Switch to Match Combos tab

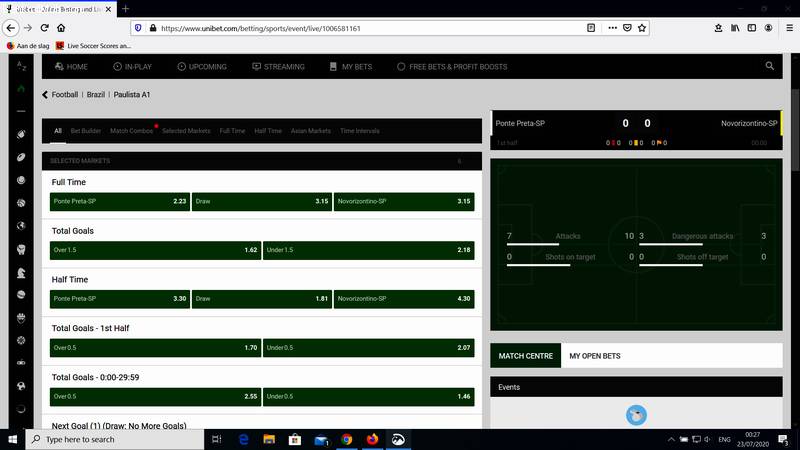[x=132, y=131]
